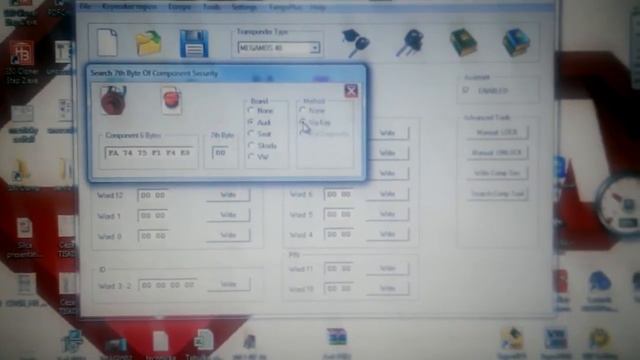Select Method None radio button
The width and height of the screenshot is (640, 360).
(x=302, y=110)
